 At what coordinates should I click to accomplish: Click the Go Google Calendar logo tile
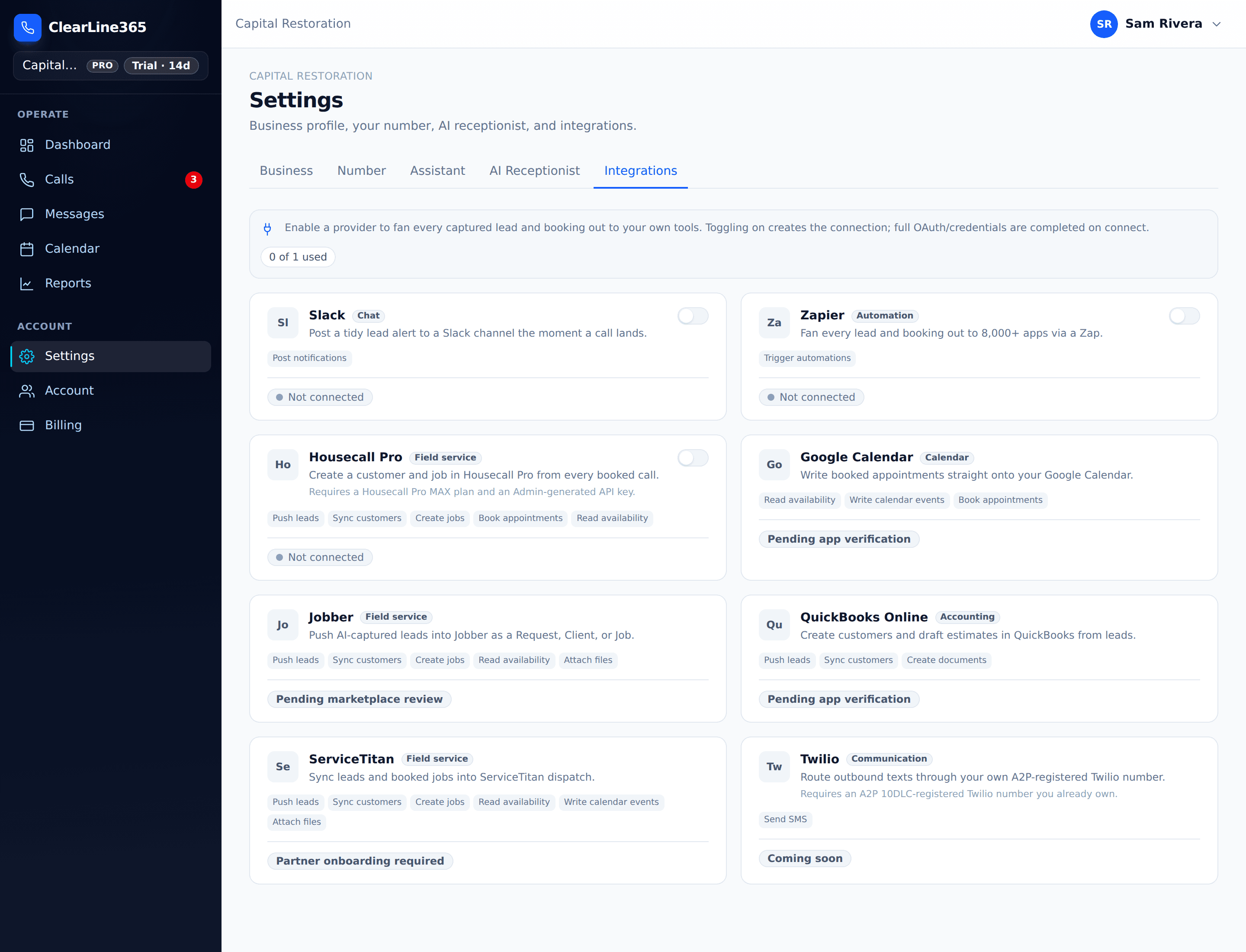click(x=774, y=465)
